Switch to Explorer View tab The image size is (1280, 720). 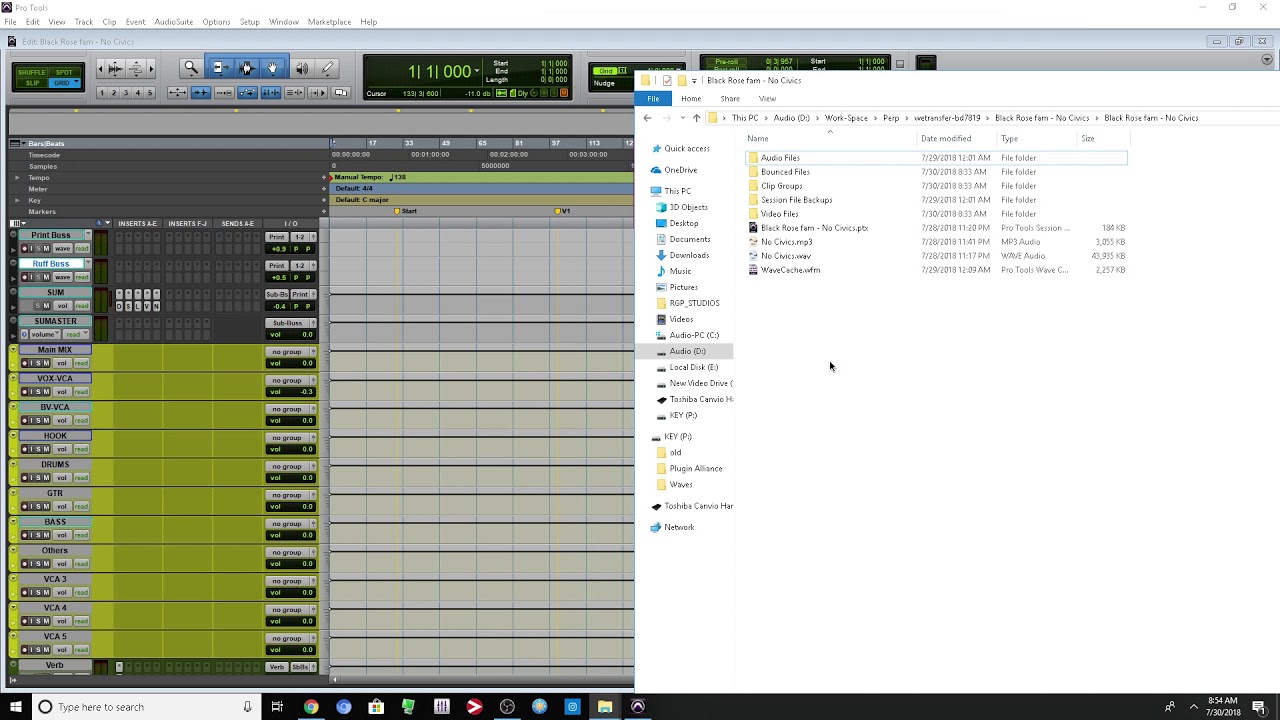coord(767,99)
